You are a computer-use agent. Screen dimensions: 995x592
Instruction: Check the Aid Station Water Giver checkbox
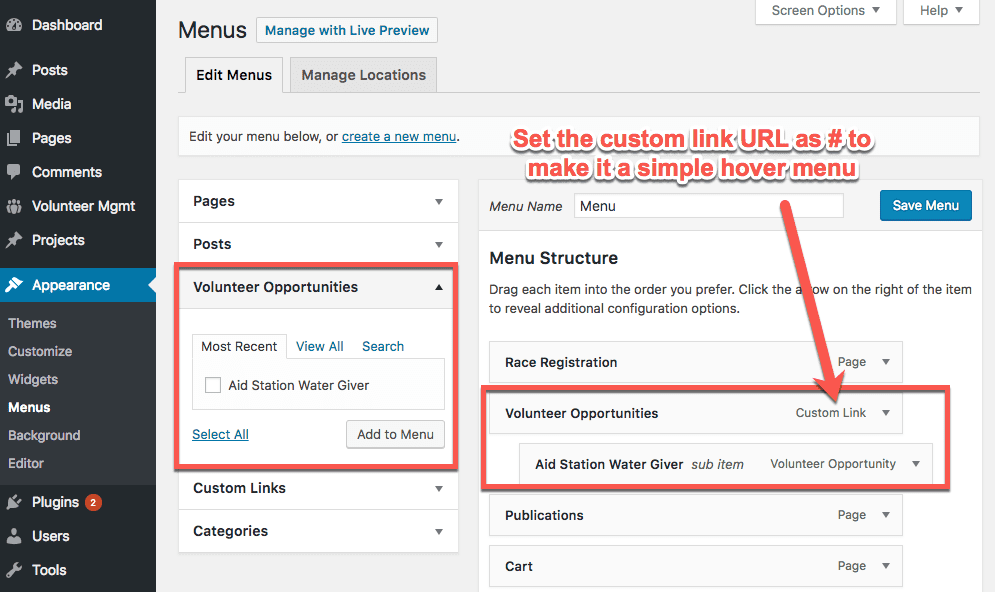[x=212, y=385]
